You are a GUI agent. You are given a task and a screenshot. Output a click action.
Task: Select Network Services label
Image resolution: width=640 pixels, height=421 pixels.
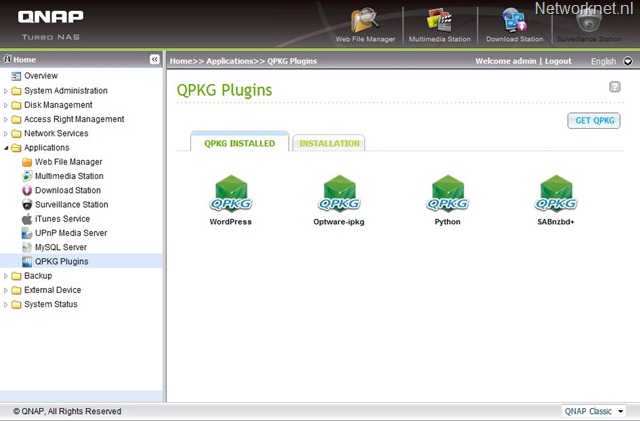pyautogui.click(x=56, y=134)
